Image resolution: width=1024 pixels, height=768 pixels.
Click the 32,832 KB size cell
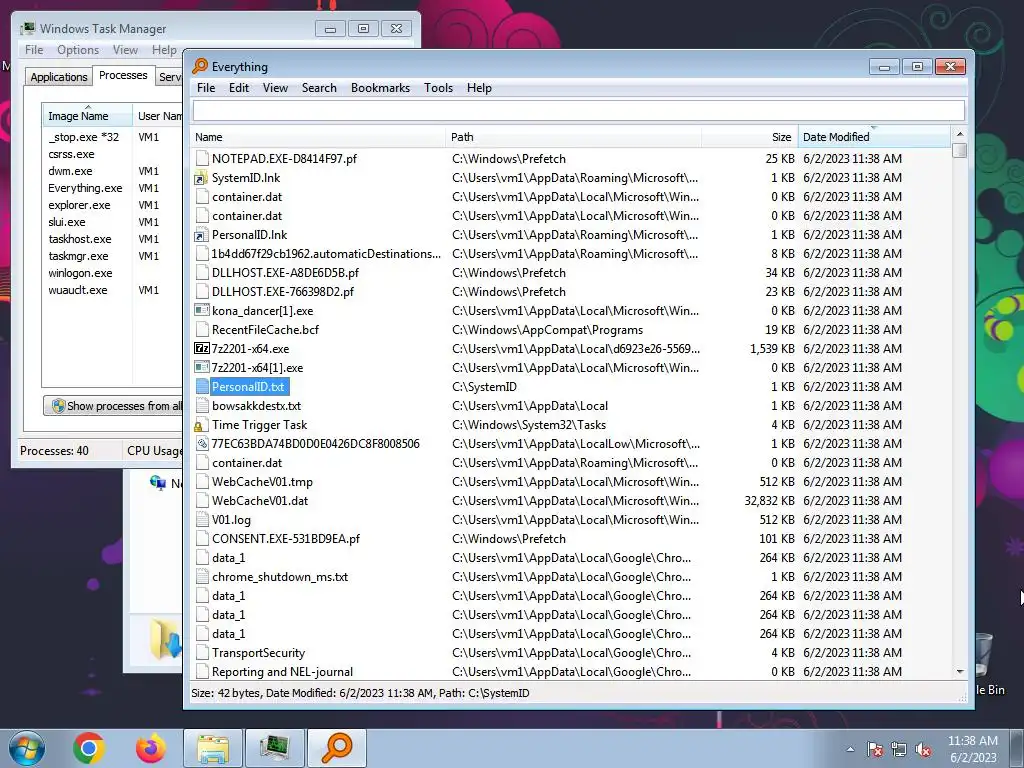pyautogui.click(x=769, y=501)
